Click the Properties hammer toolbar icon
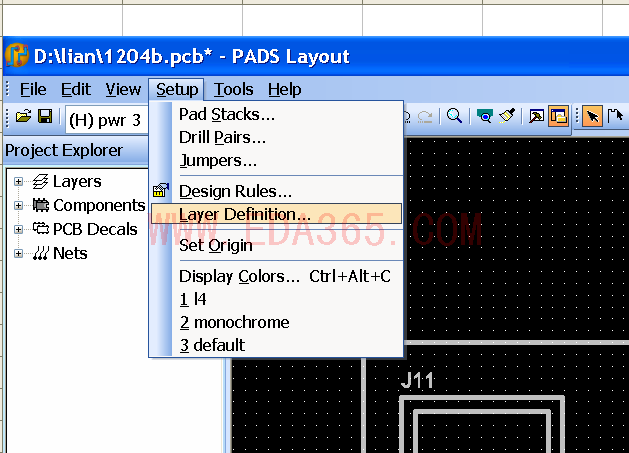Screen dimensions: 629x453 (x=536, y=116)
